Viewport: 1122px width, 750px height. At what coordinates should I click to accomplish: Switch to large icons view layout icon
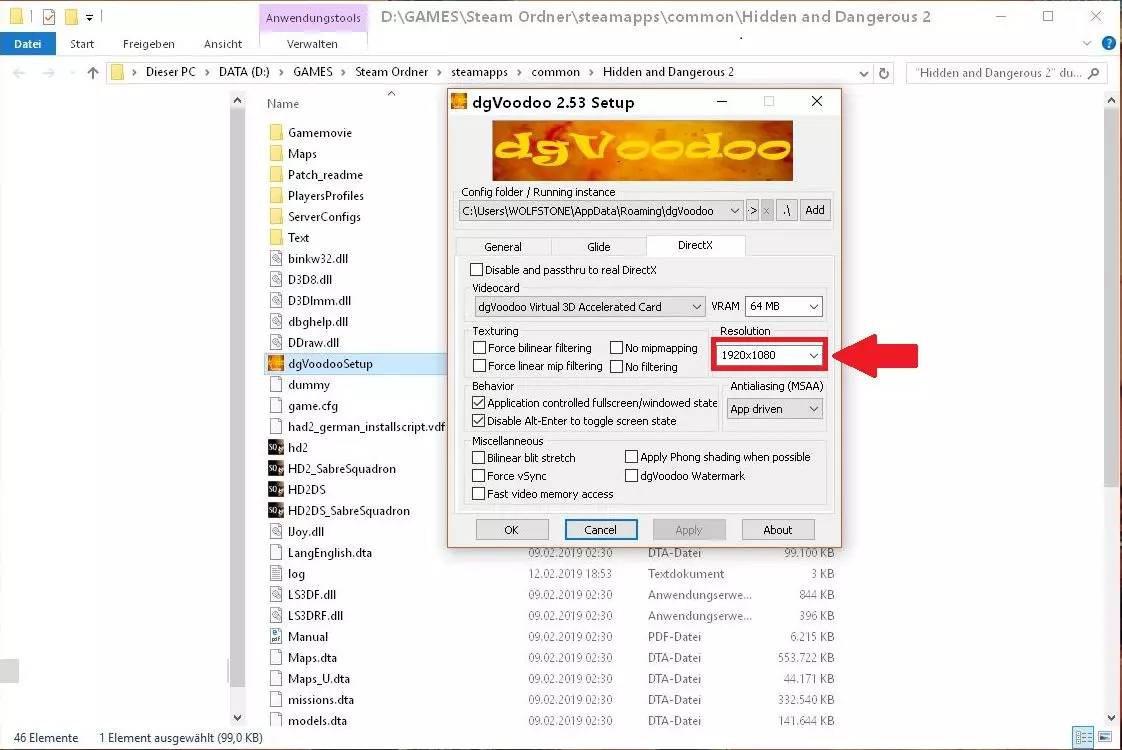click(x=1105, y=736)
